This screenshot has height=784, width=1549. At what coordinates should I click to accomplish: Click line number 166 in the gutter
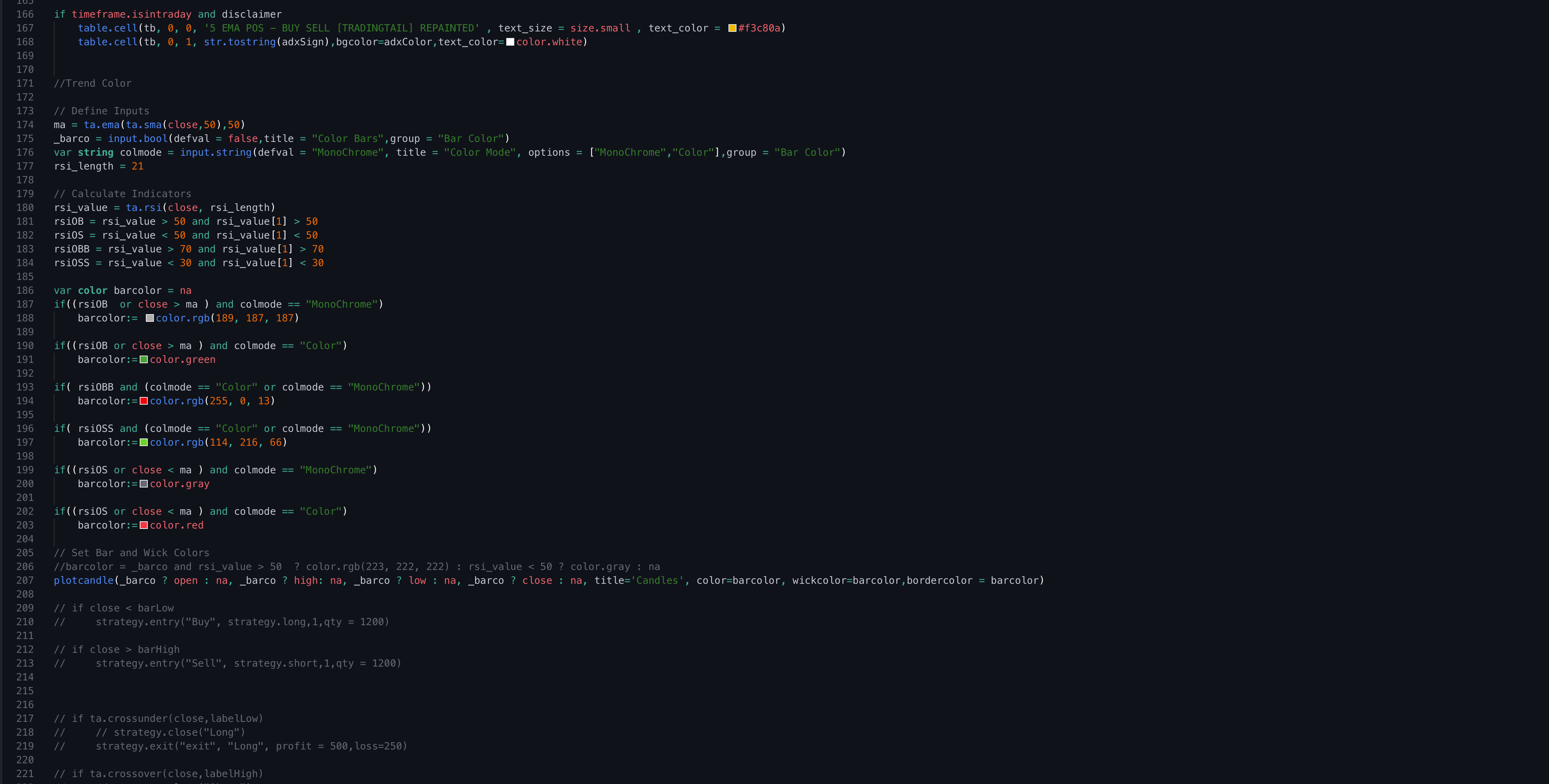(x=25, y=15)
